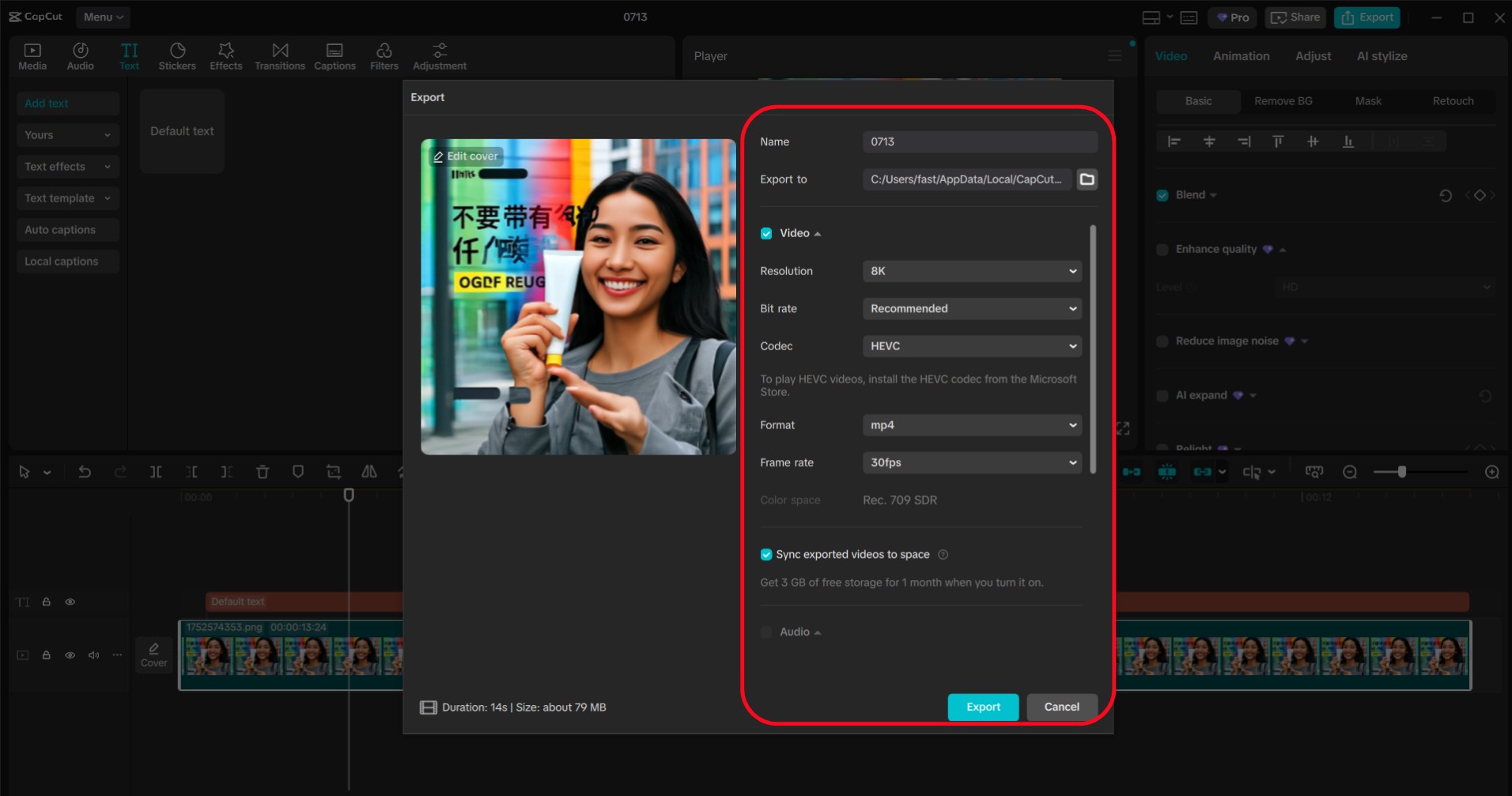This screenshot has width=1512, height=796.
Task: Click the crop rotate icon in timeline toolbar
Action: [334, 472]
